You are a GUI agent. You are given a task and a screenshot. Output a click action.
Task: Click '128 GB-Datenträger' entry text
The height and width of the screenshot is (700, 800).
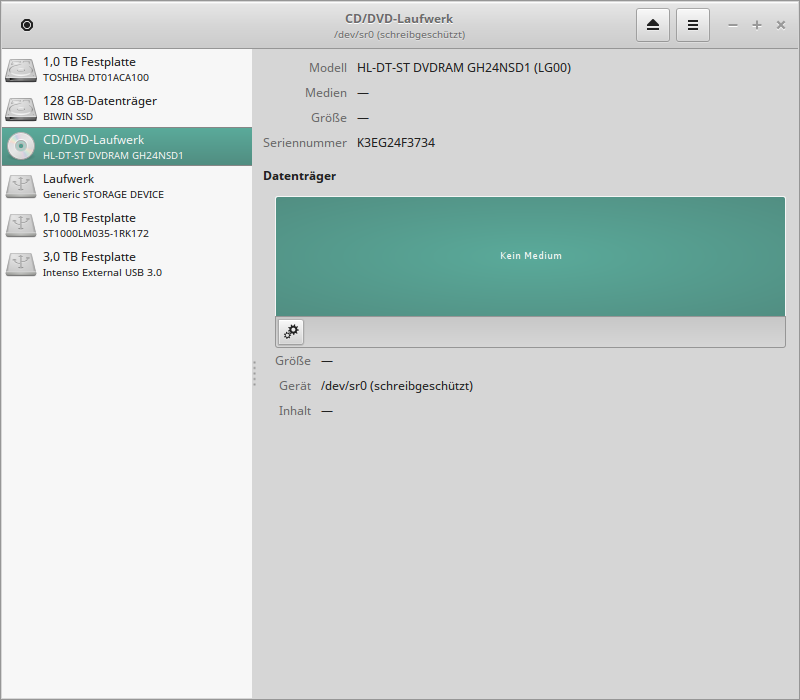click(x=100, y=101)
